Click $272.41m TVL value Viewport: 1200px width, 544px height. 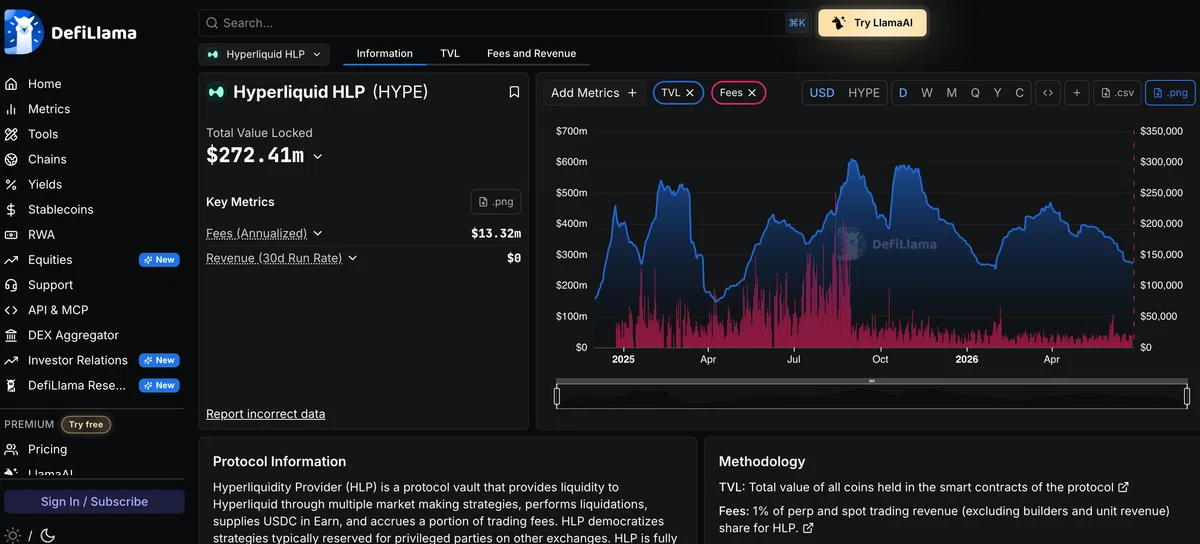click(x=255, y=155)
